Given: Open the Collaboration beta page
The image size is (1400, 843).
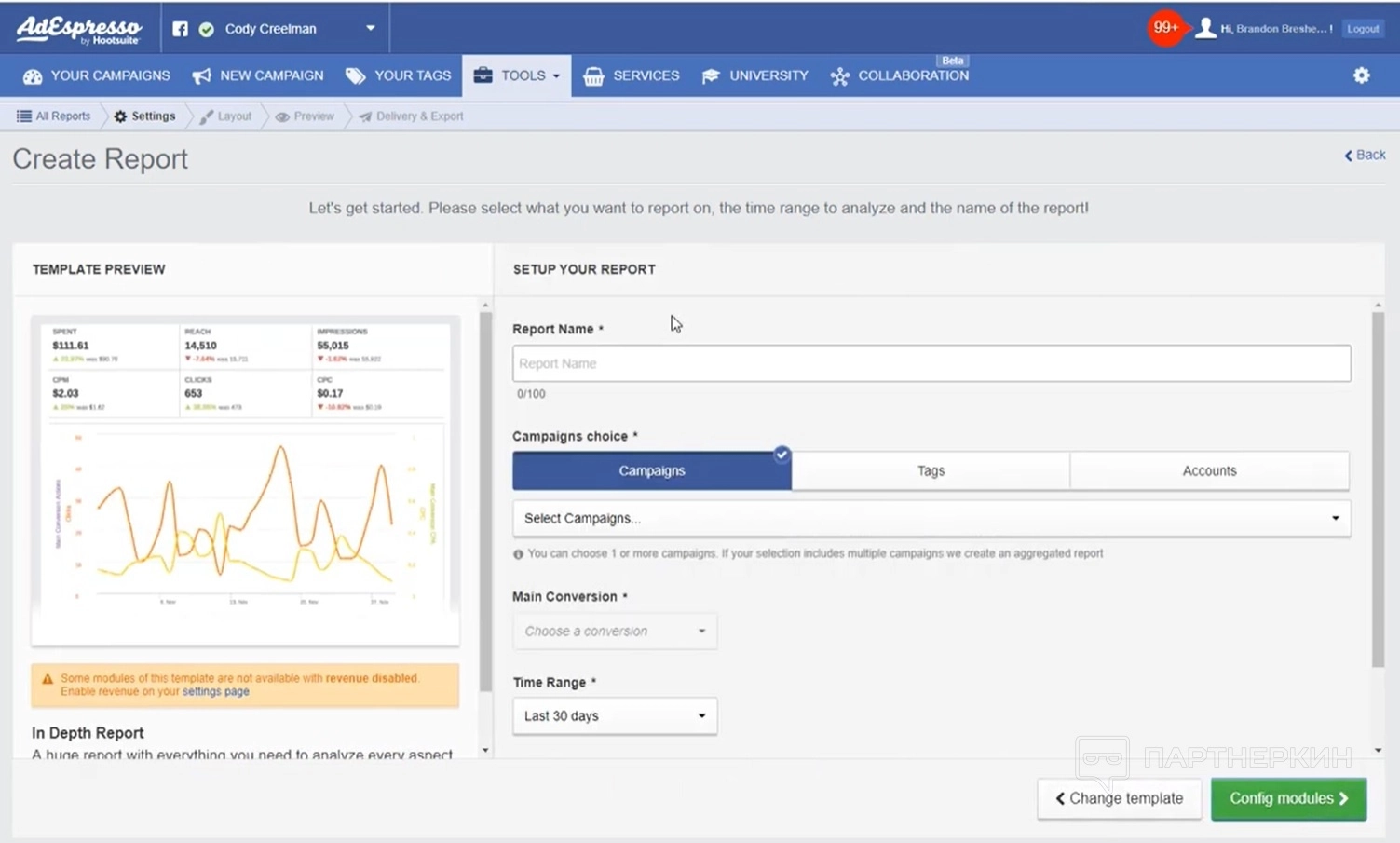Looking at the screenshot, I should pyautogui.click(x=900, y=75).
